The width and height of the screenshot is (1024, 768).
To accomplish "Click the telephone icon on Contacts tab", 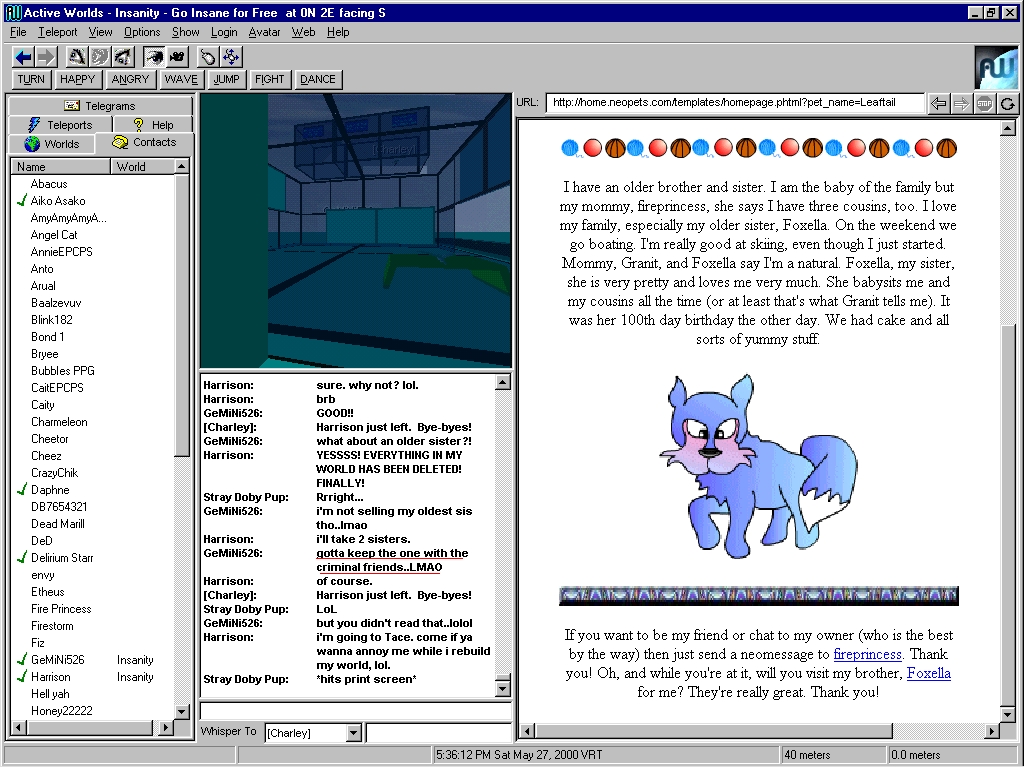I will click(x=120, y=142).
